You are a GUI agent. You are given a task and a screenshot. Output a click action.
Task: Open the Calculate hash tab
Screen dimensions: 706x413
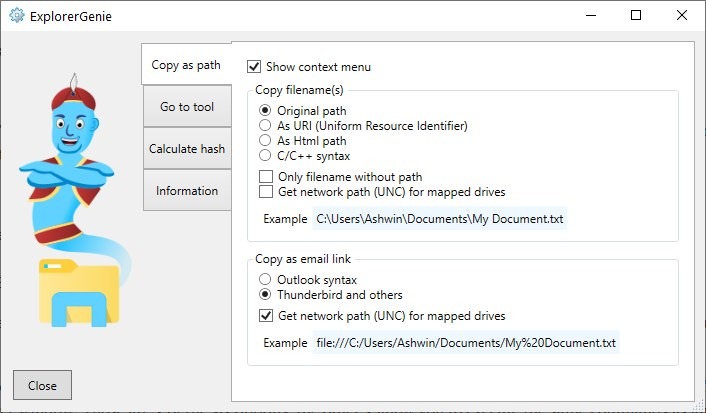click(187, 149)
